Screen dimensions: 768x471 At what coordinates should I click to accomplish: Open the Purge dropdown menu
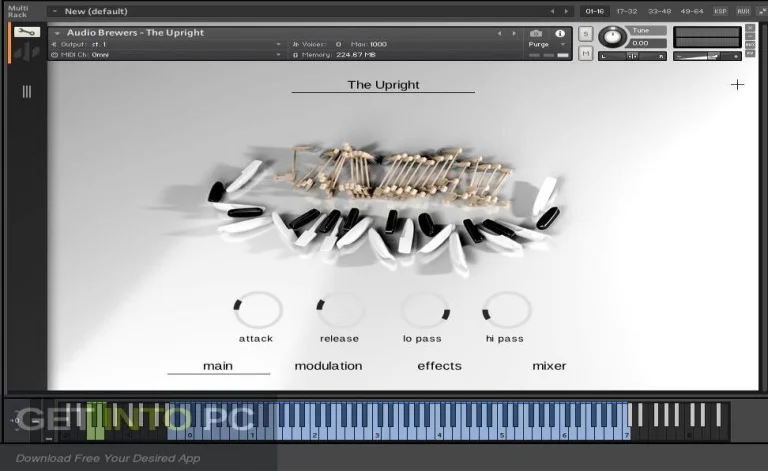point(563,44)
